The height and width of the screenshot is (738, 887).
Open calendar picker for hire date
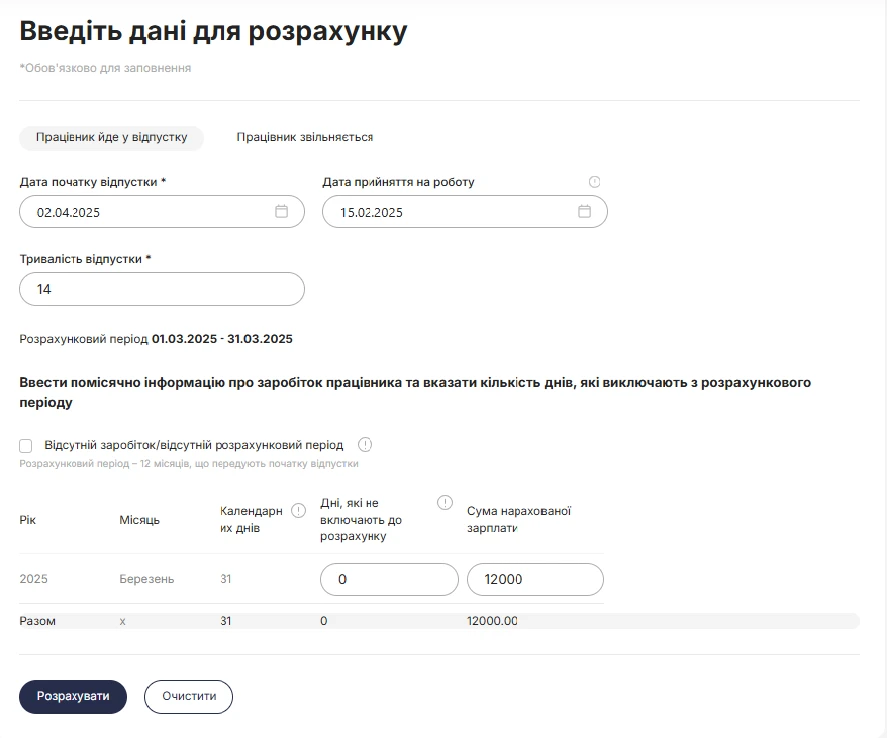point(584,212)
